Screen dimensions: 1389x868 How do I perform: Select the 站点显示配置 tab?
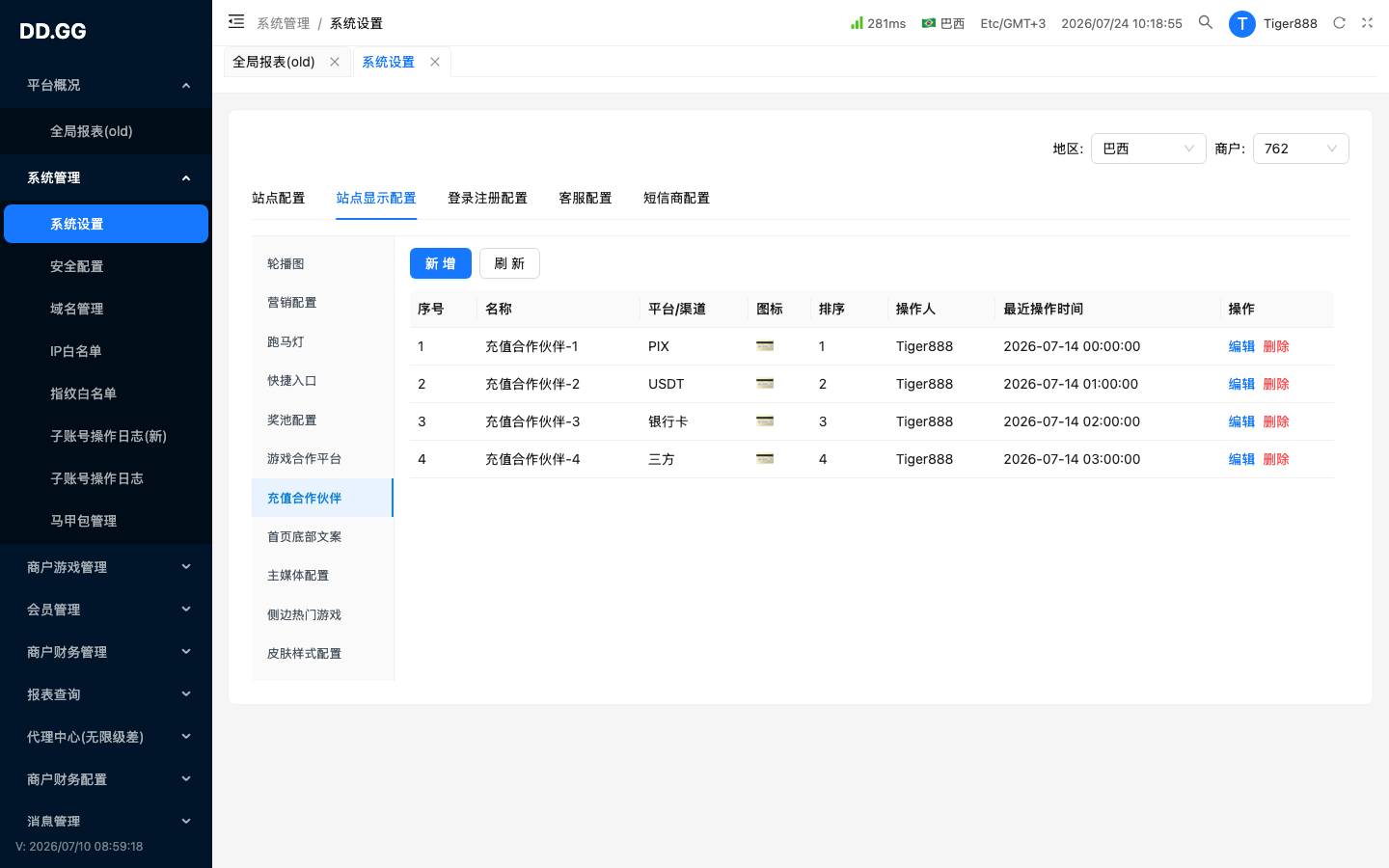376,198
